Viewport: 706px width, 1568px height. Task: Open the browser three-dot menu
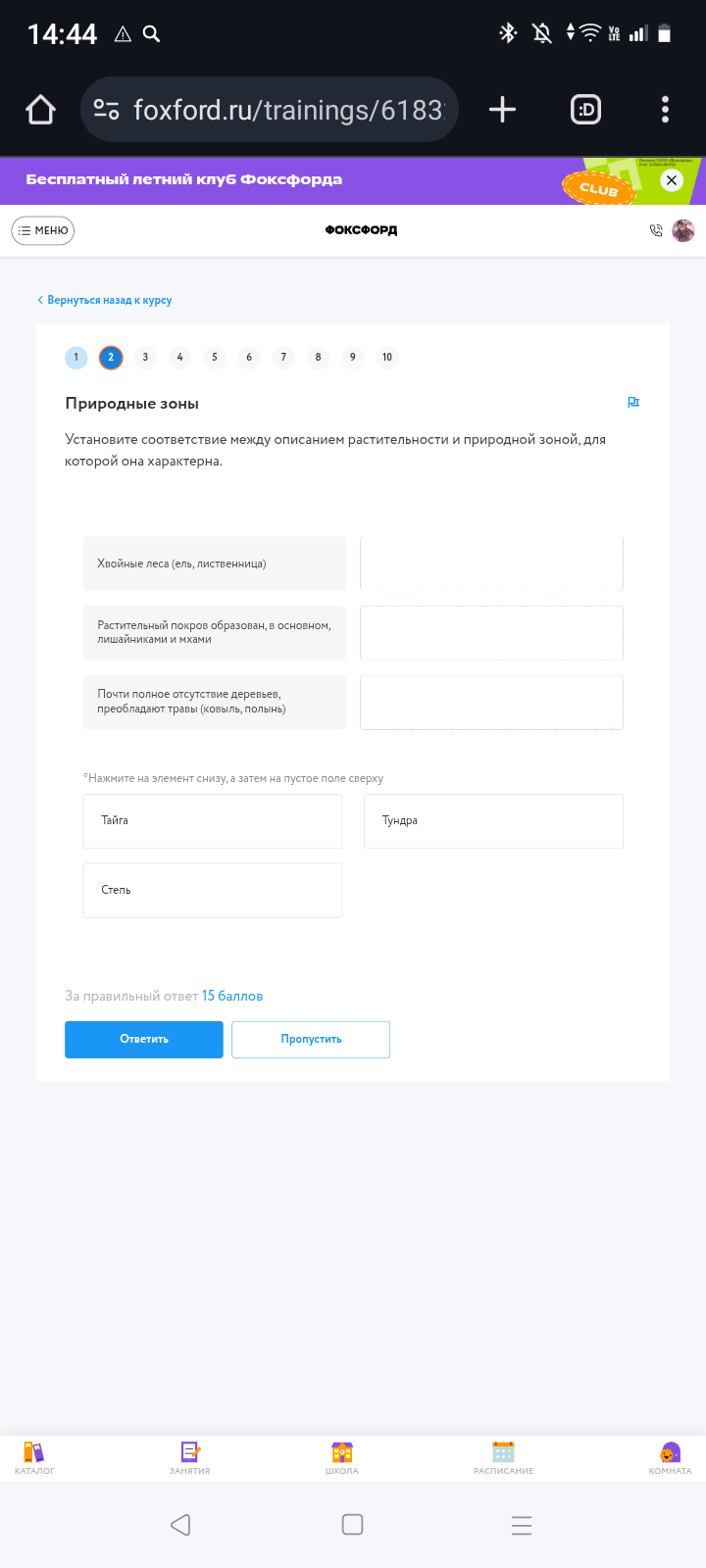(x=665, y=110)
